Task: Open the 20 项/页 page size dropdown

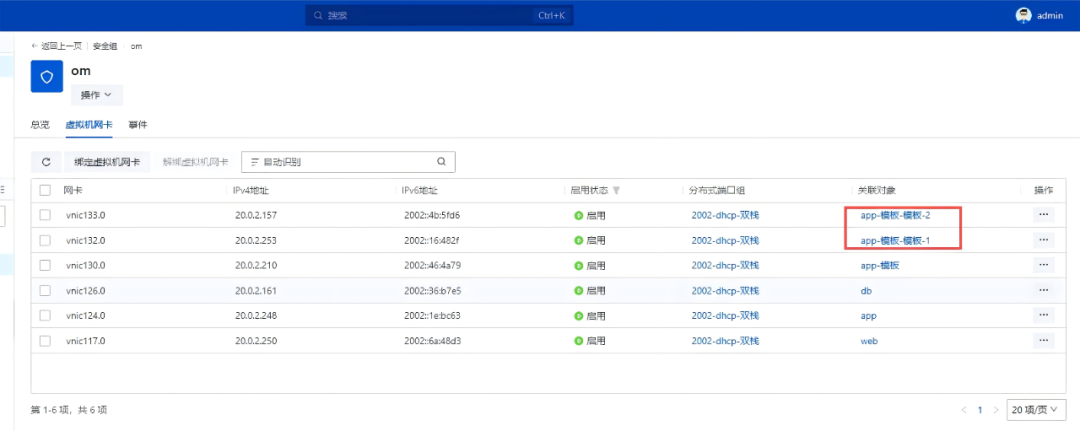Action: (1036, 410)
